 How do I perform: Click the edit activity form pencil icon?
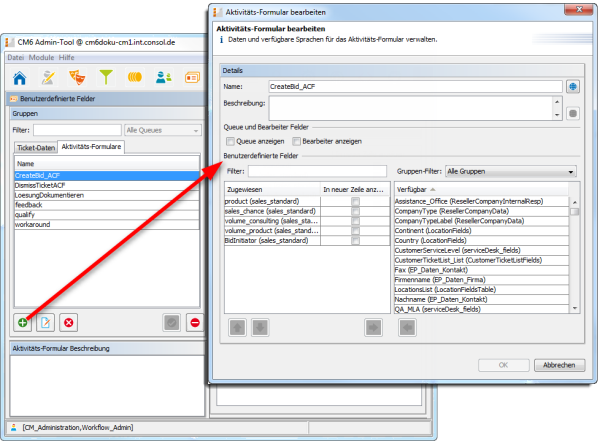45,322
